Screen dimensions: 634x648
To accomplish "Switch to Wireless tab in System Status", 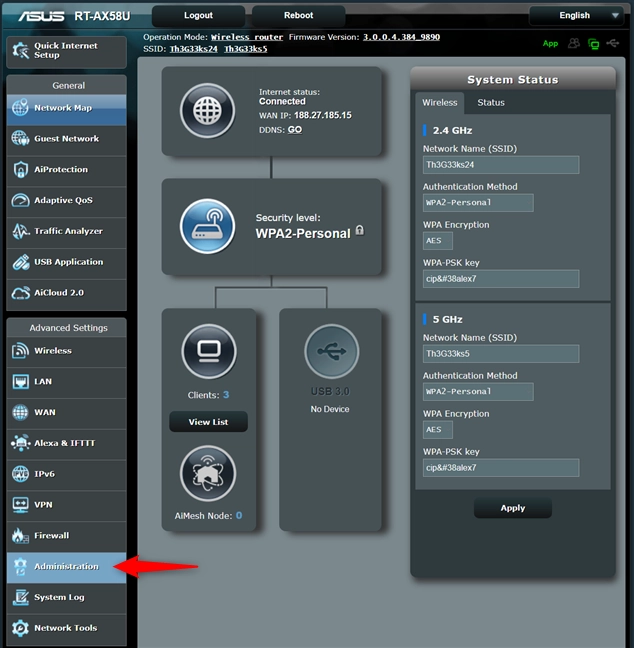I will (x=440, y=102).
